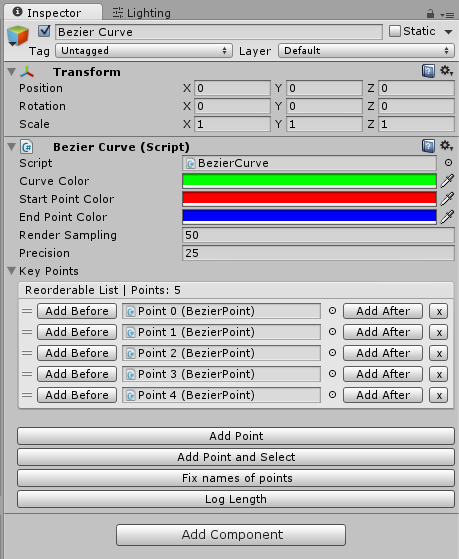Click the Transform axes icon
Image resolution: width=459 pixels, height=559 pixels.
click(27, 72)
